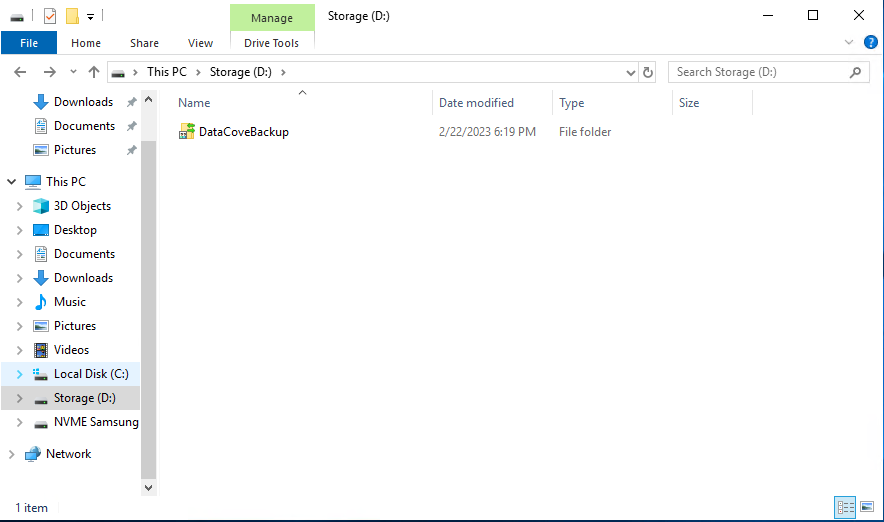The height and width of the screenshot is (522, 884).
Task: Expand the ribbon using the chevron
Action: click(849, 42)
